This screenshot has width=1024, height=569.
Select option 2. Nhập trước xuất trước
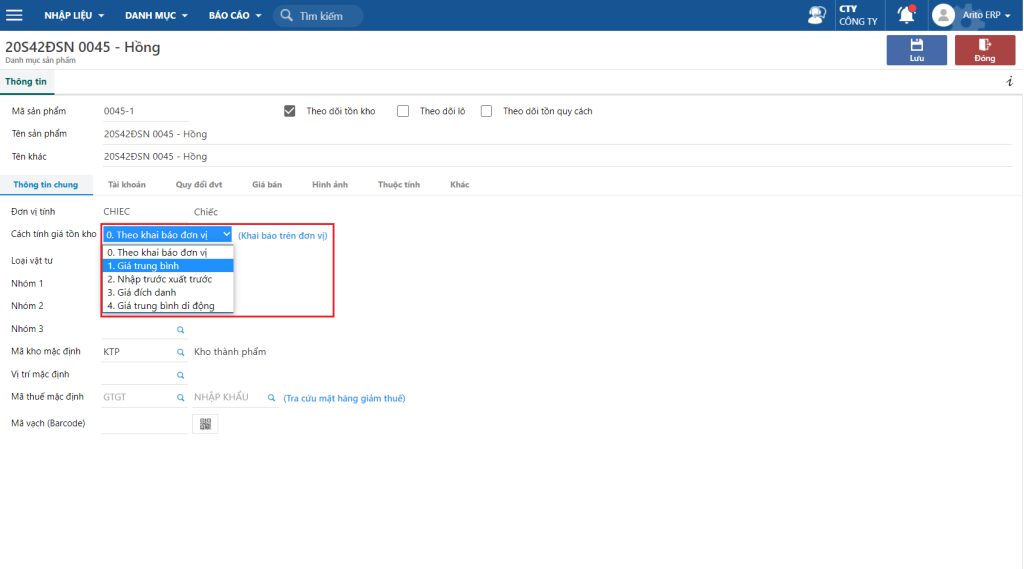pos(168,279)
